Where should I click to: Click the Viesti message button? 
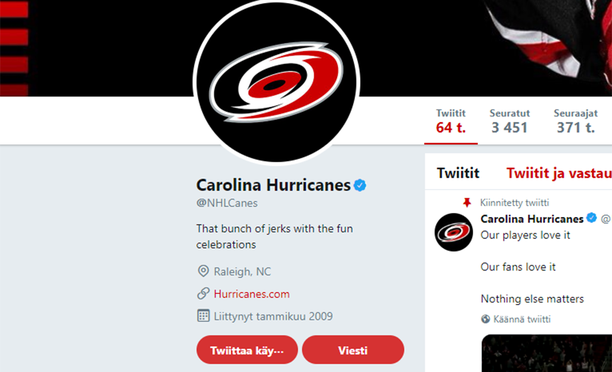[353, 350]
